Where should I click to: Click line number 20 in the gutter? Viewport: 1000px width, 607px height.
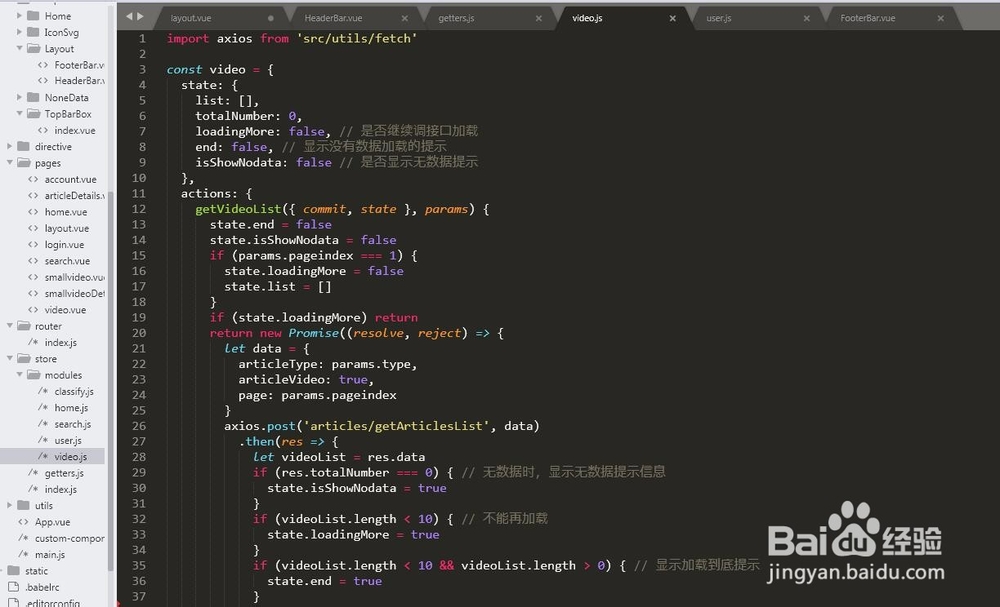tap(139, 333)
